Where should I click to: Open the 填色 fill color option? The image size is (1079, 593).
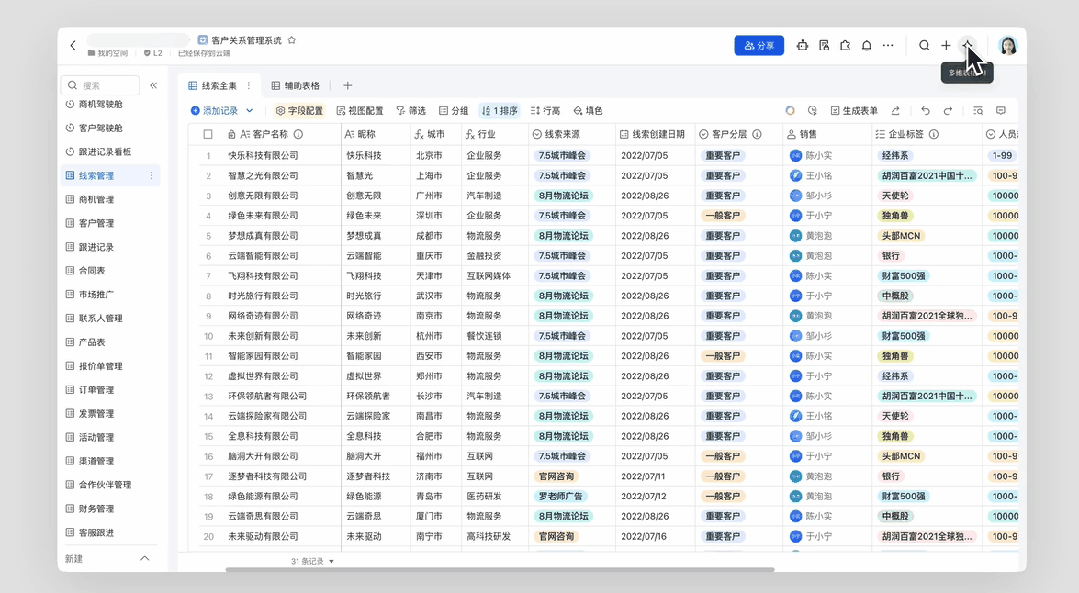tap(588, 111)
